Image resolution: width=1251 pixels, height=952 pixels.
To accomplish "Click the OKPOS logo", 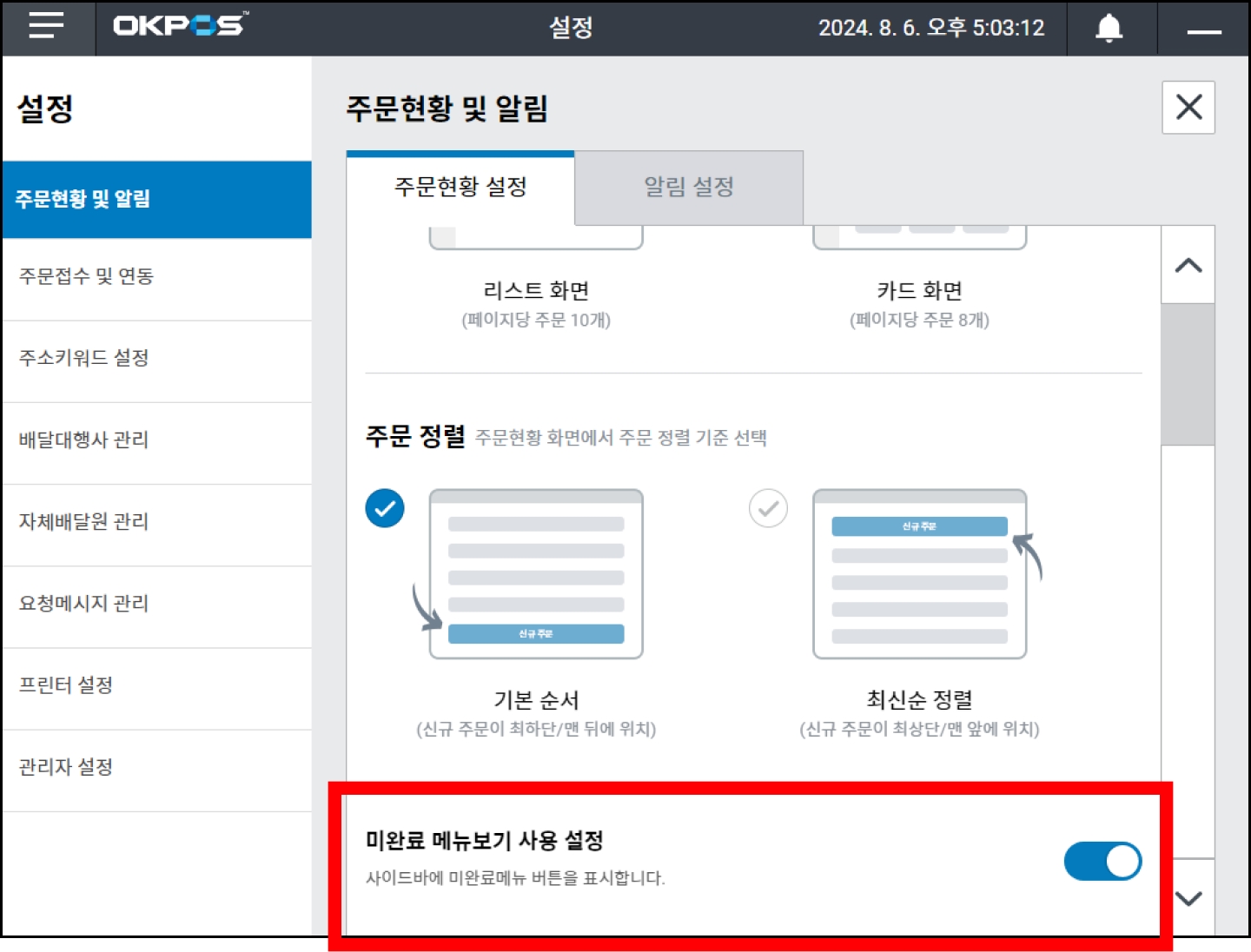I will click(180, 25).
